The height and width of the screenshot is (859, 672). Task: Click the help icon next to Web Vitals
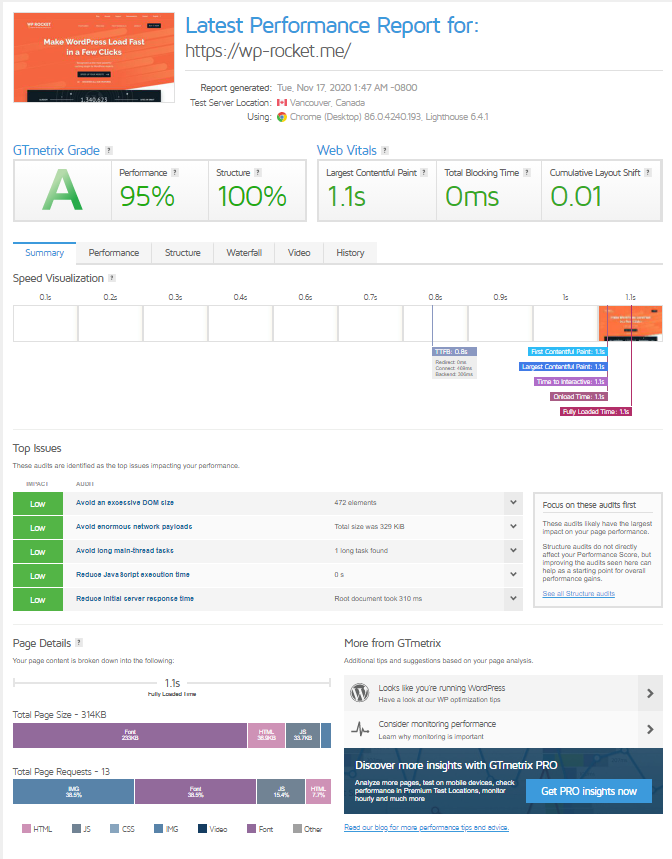[385, 151]
